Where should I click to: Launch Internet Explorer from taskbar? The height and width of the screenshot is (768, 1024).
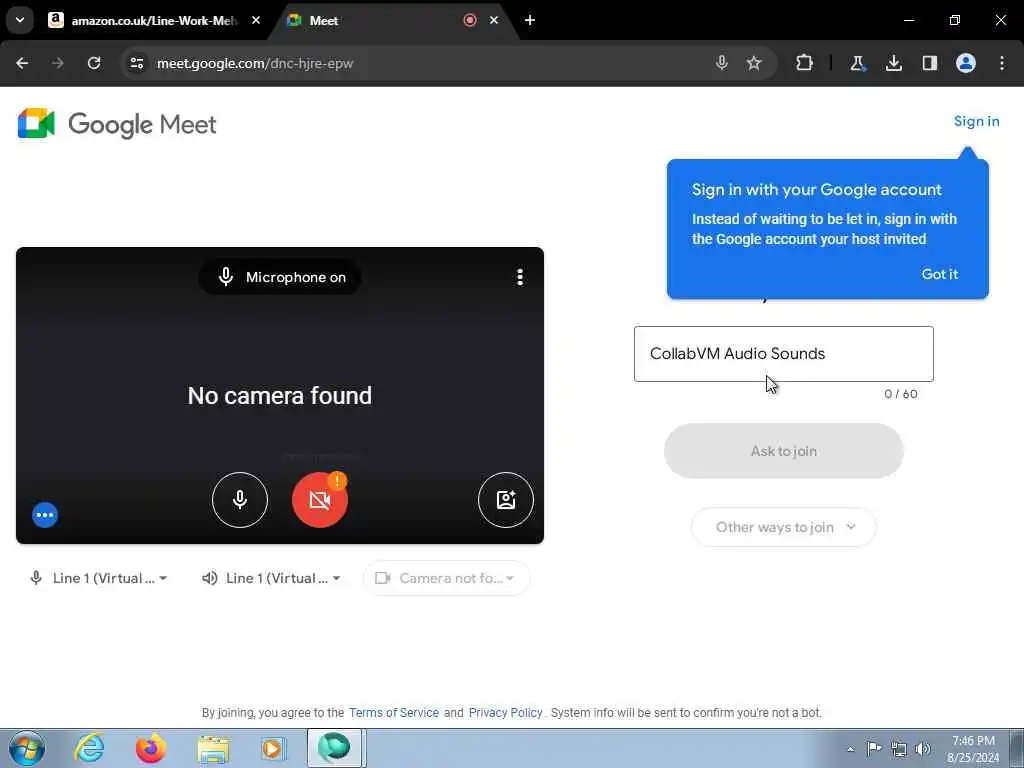89,748
